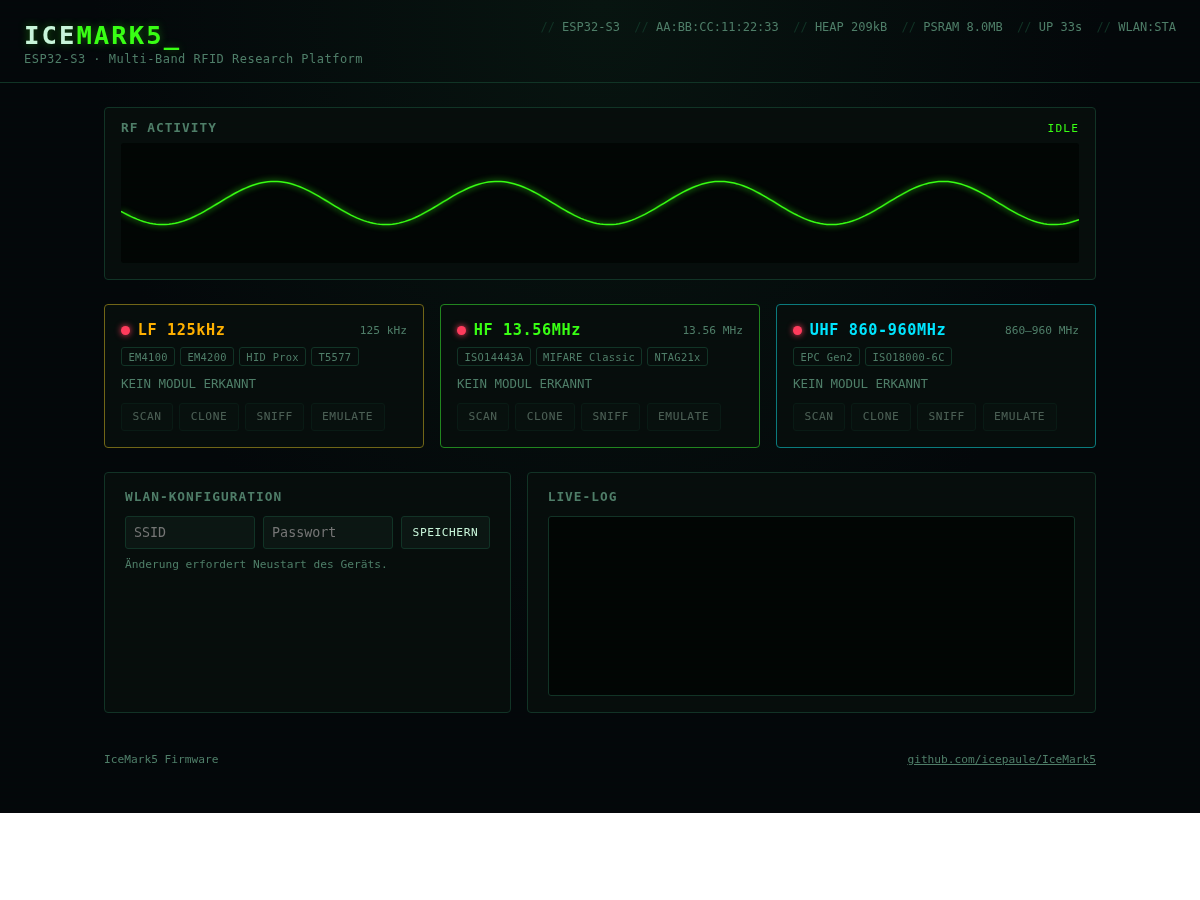Click the ISO14443A protocol tag

pos(494,357)
